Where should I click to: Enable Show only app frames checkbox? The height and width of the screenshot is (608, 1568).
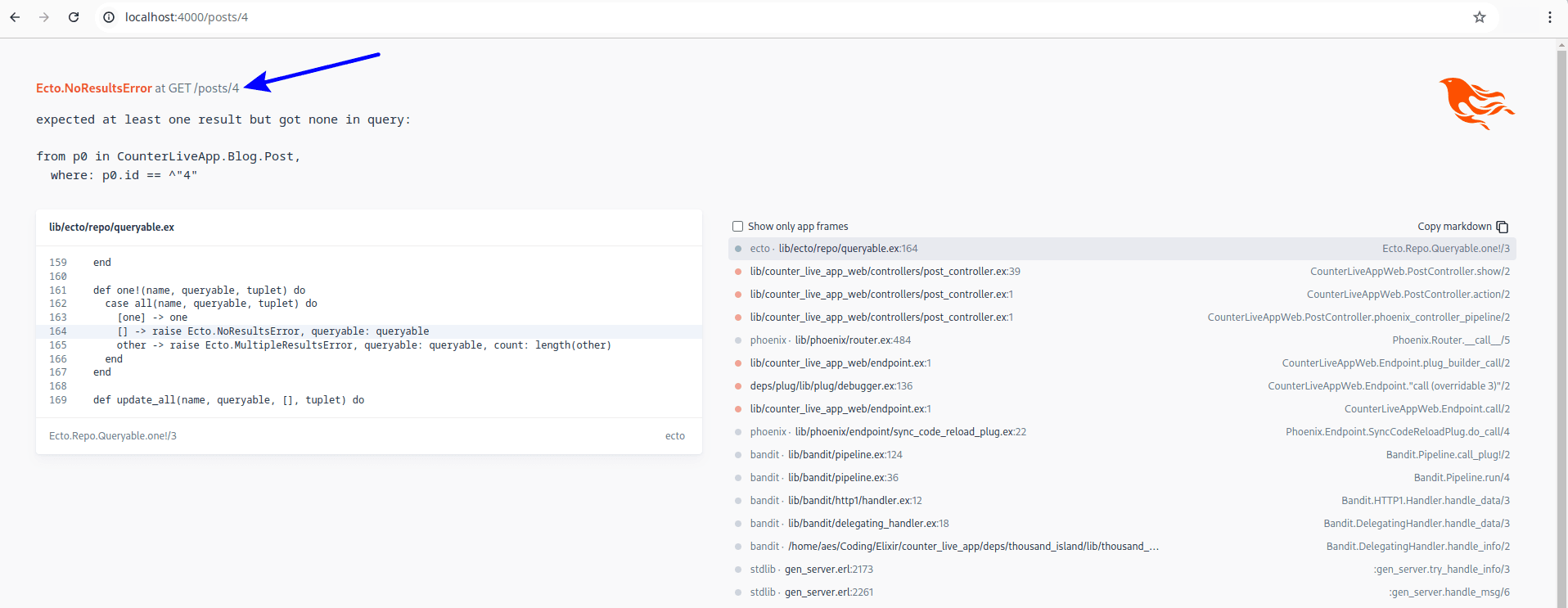737,227
